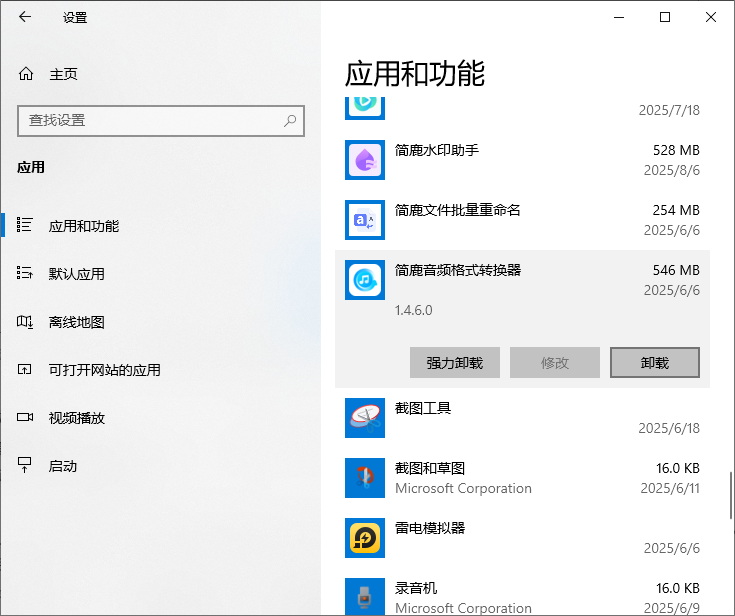This screenshot has height=616, width=735.
Task: Go back with the arrow icon
Action: tap(25, 17)
